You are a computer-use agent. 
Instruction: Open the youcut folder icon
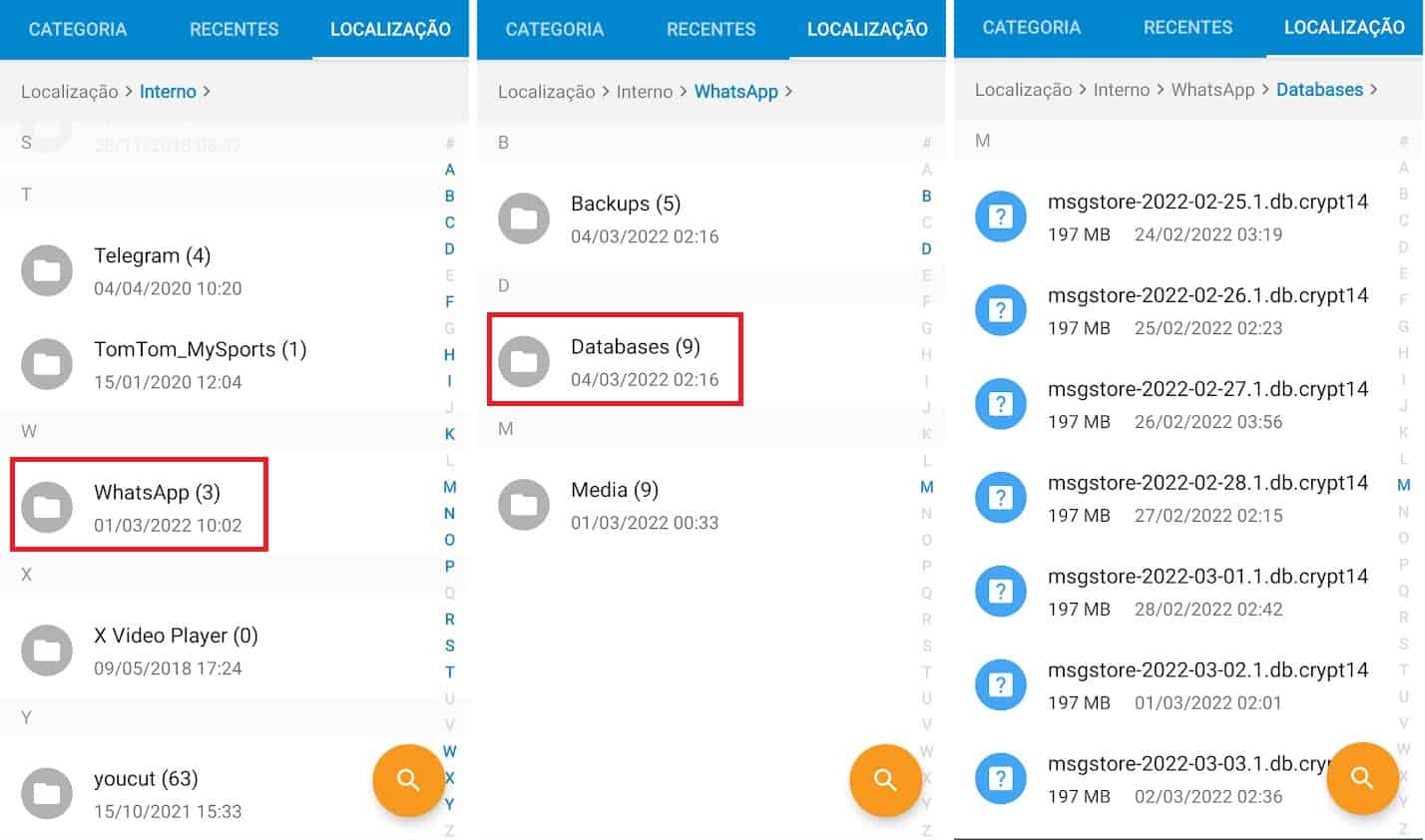[x=47, y=793]
